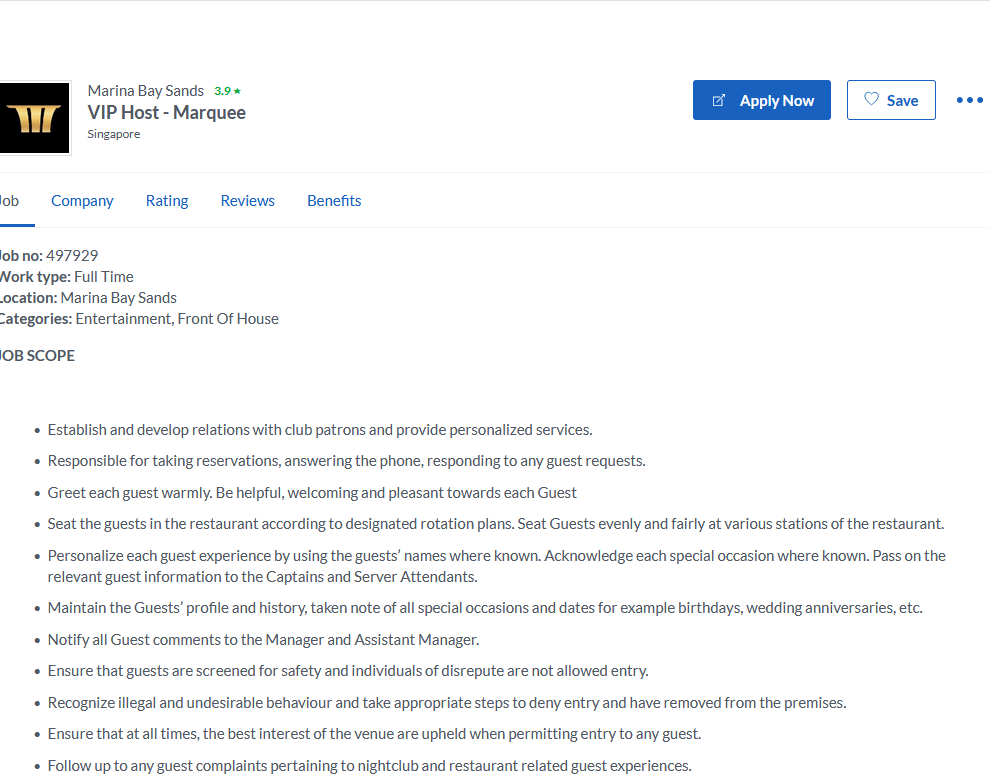
Task: Click the Entertainment, Front Of House categories text
Action: click(x=177, y=319)
